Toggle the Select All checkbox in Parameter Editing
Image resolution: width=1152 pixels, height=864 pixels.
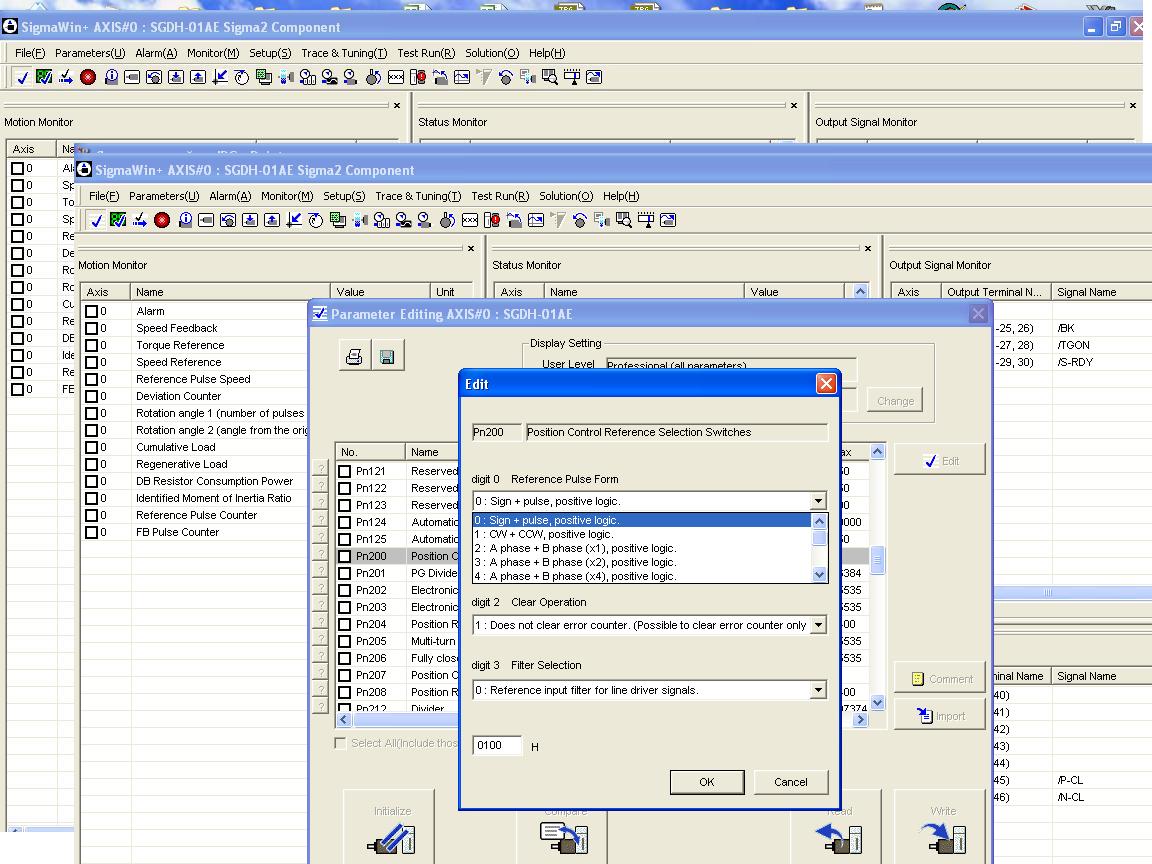point(340,743)
